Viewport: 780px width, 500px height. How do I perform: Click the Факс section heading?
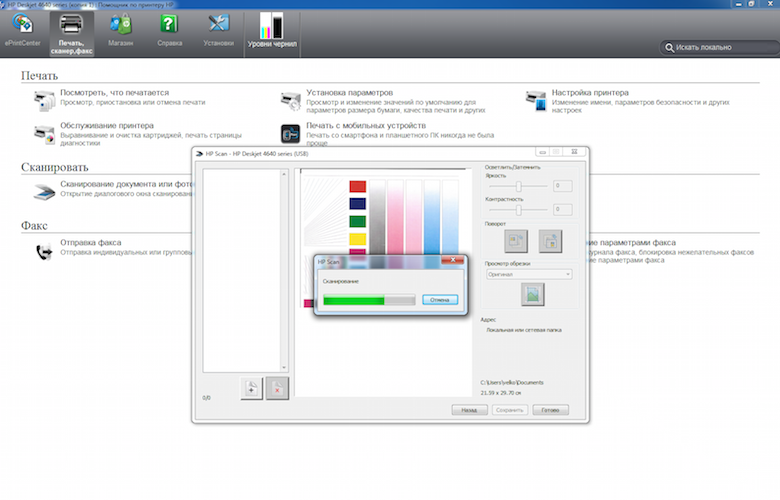coord(34,226)
